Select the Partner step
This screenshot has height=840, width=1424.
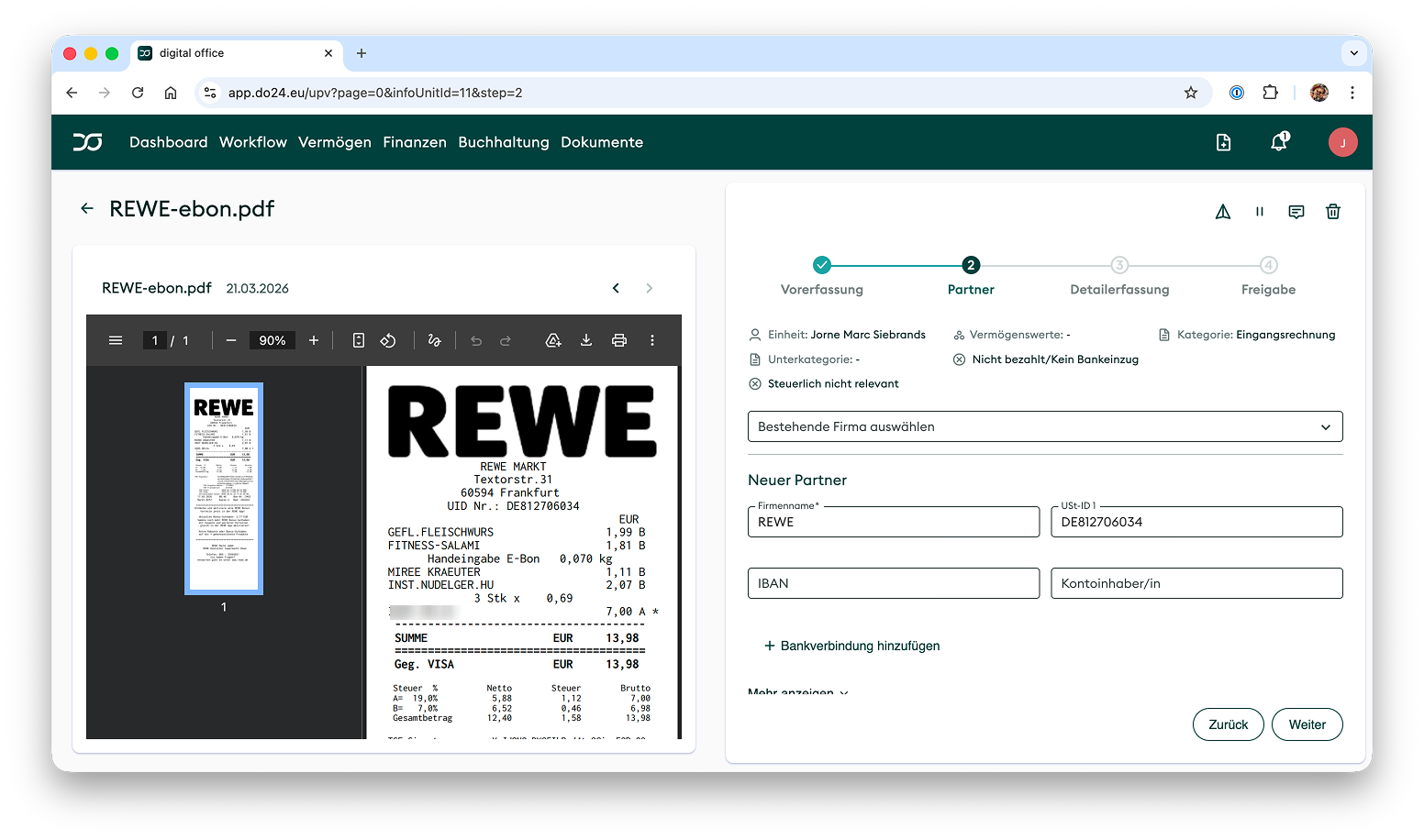point(971,276)
